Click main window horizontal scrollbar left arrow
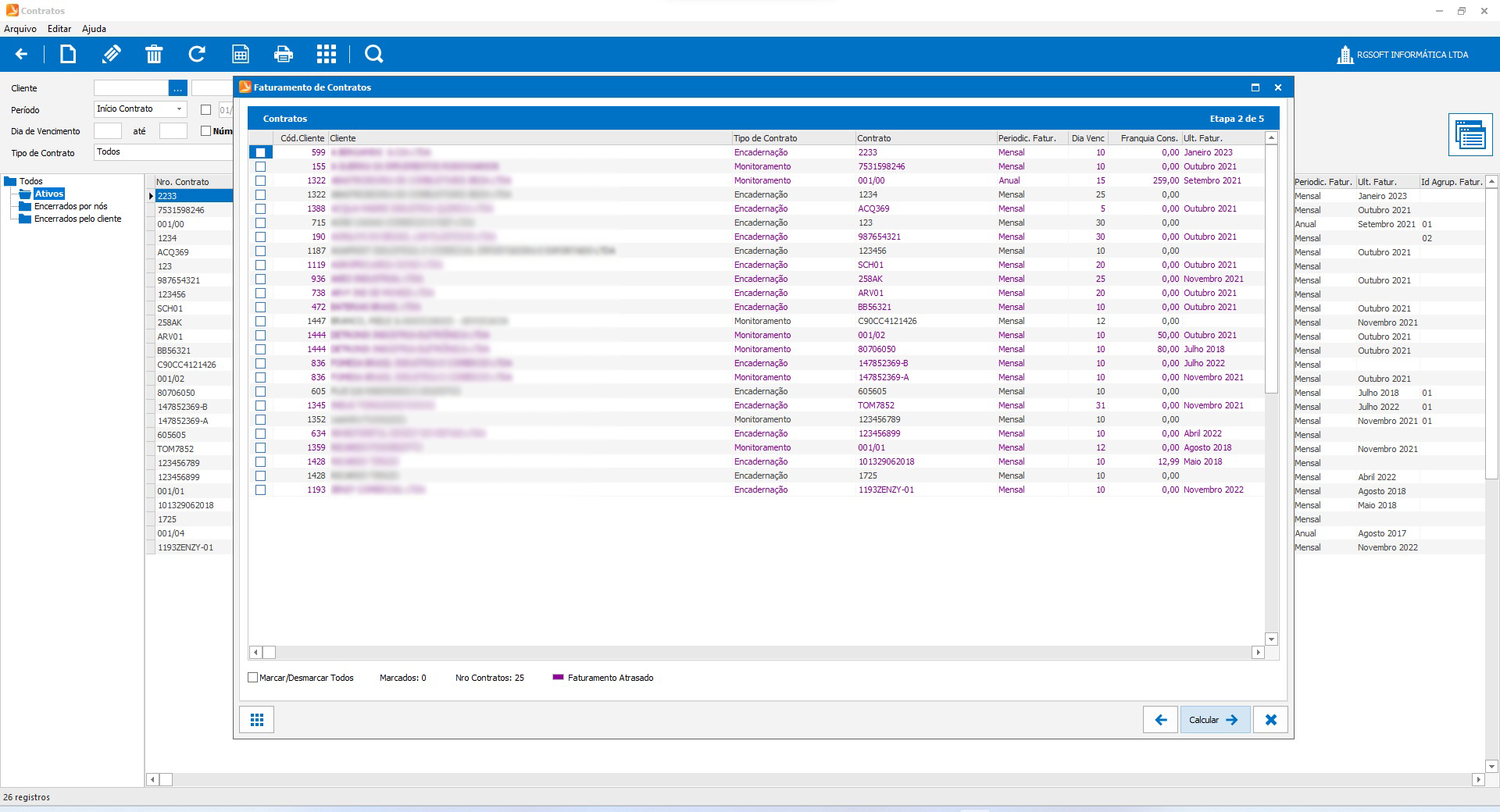This screenshot has width=1500, height=812. click(153, 779)
